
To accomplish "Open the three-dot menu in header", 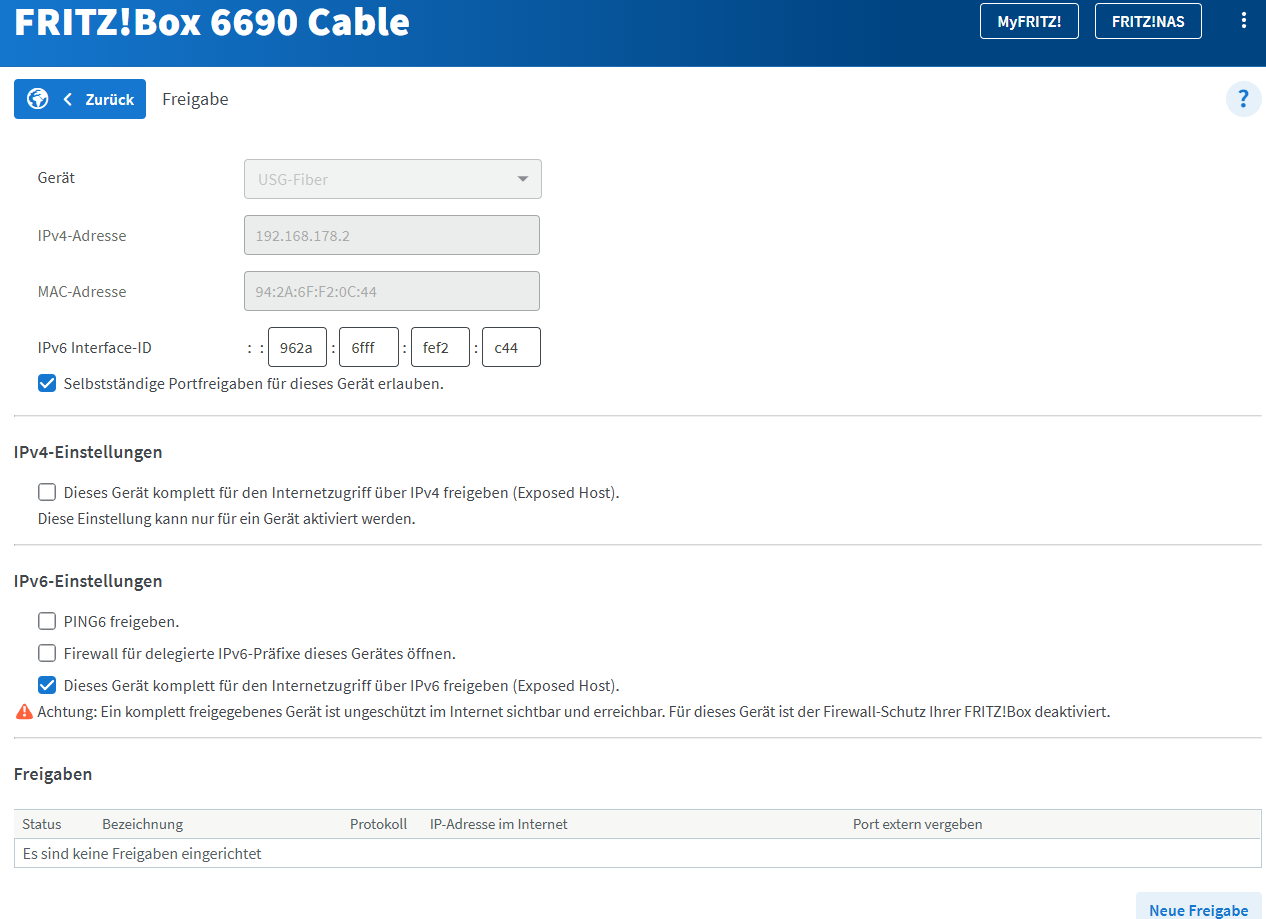I will click(x=1243, y=20).
